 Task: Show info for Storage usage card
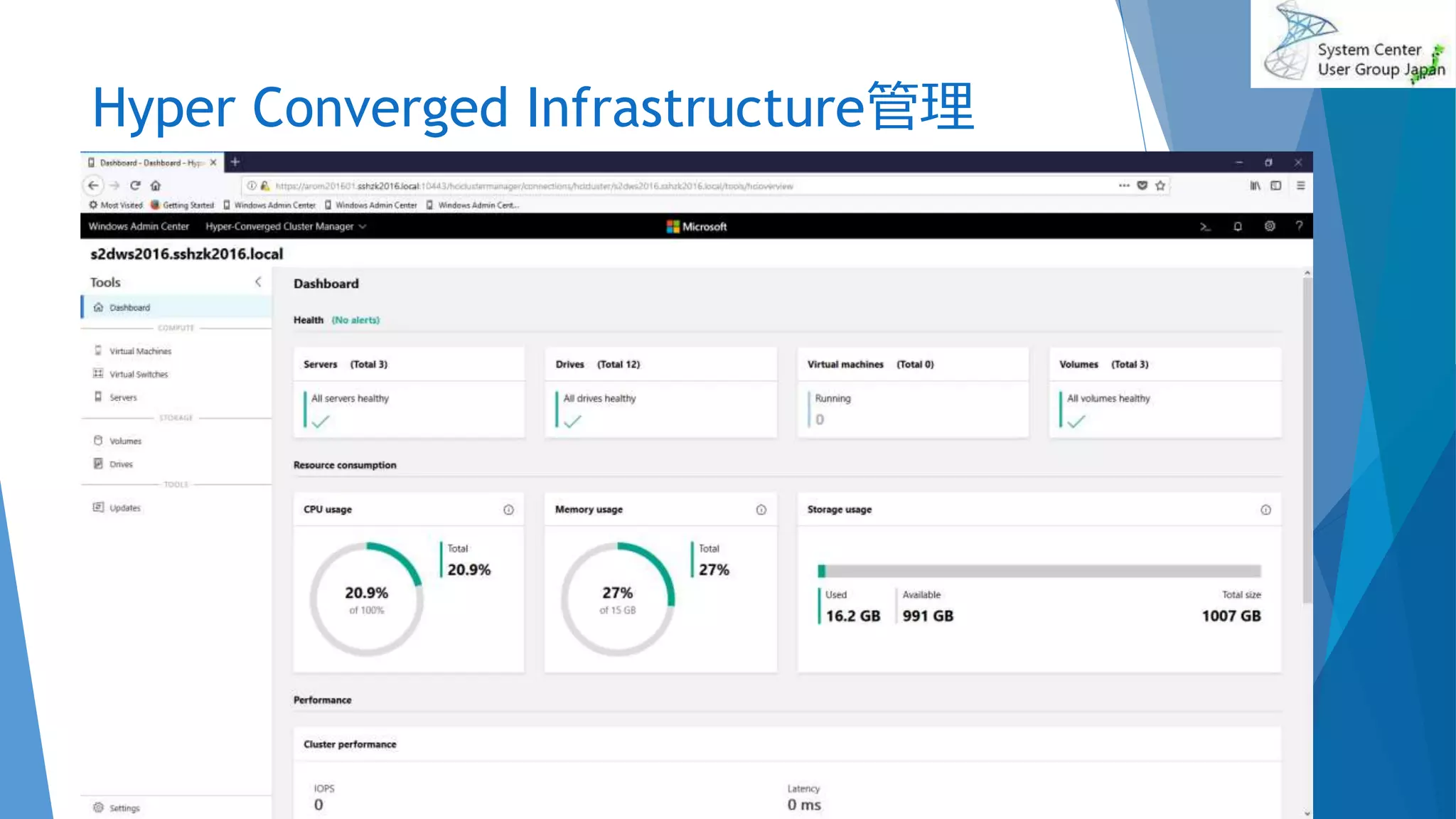[1265, 510]
